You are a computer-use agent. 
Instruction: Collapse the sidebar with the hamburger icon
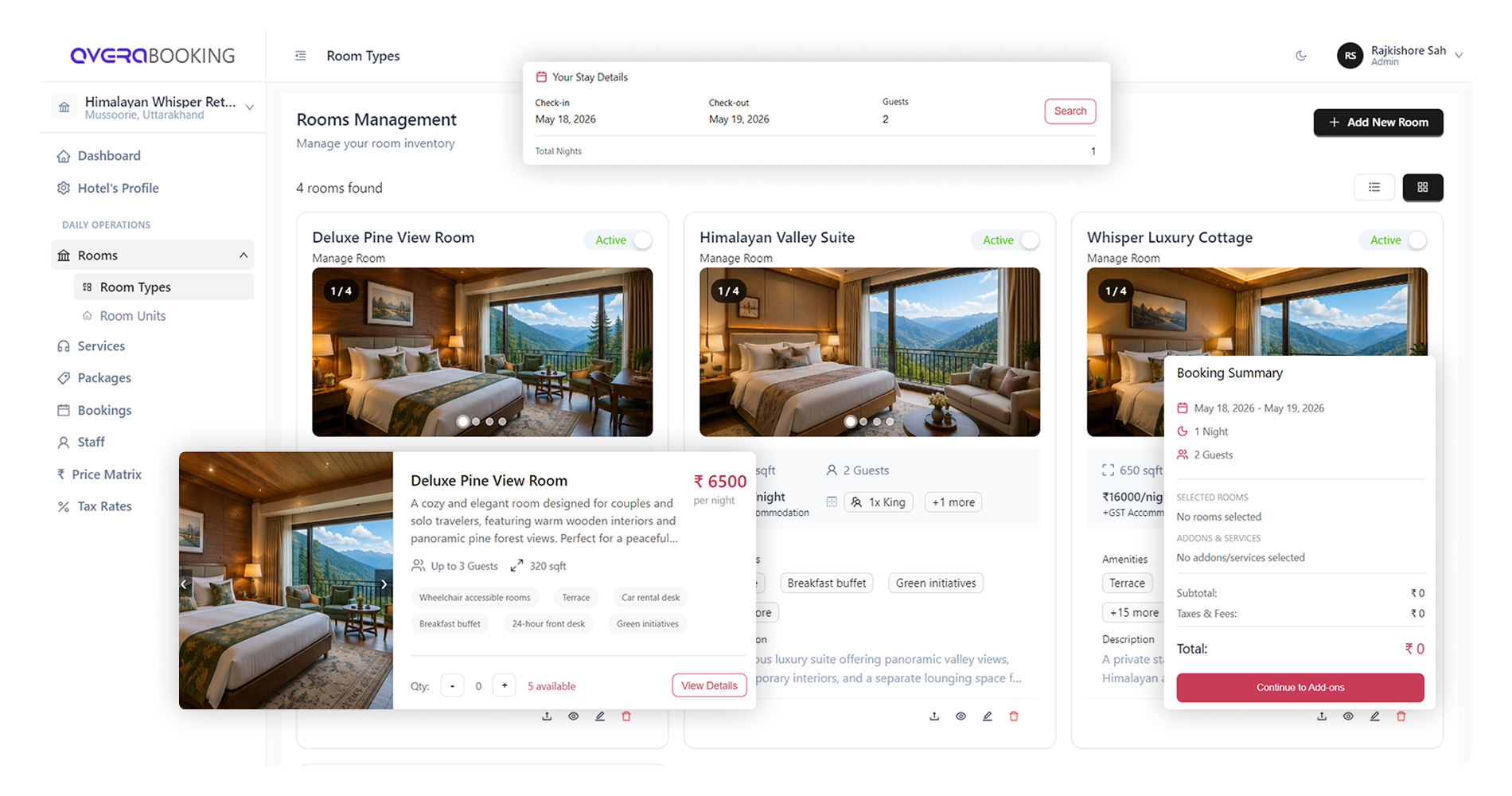(300, 56)
